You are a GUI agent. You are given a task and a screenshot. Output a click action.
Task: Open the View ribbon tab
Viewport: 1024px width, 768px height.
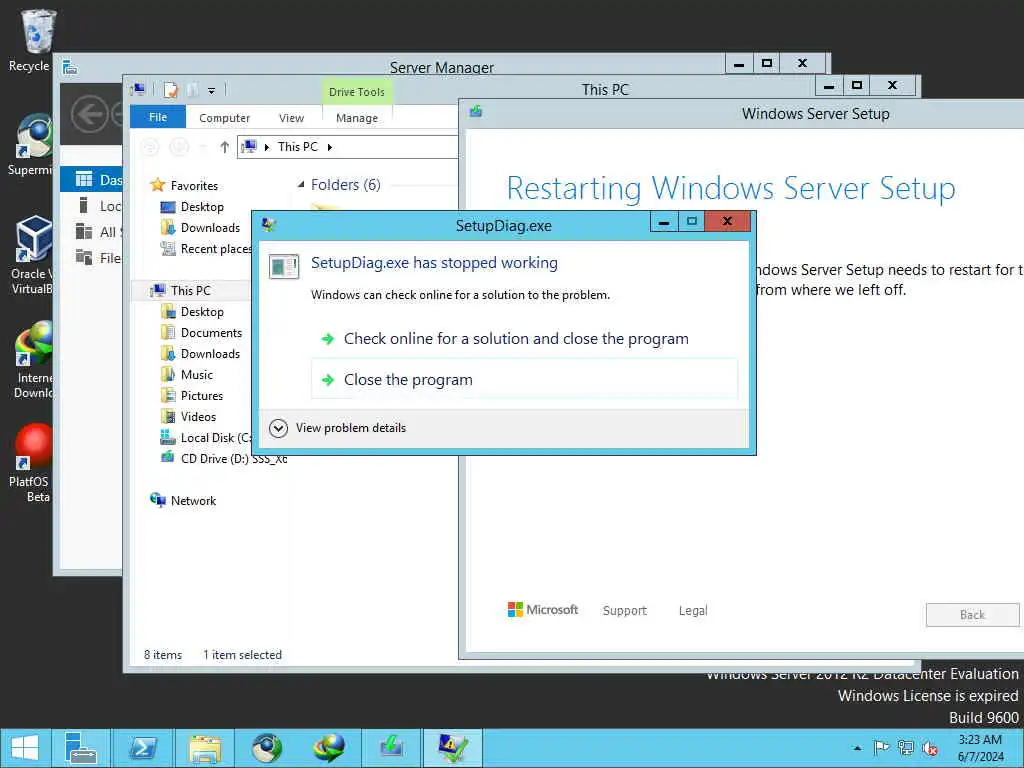[291, 118]
